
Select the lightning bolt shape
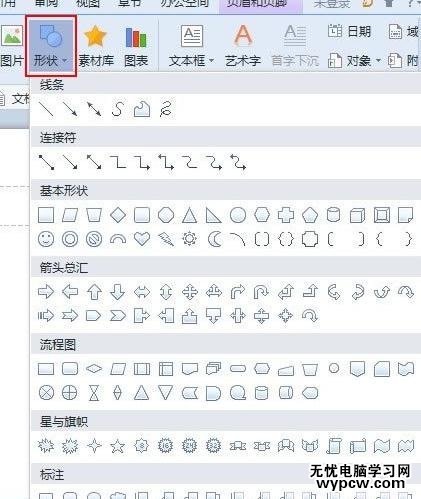(x=166, y=239)
